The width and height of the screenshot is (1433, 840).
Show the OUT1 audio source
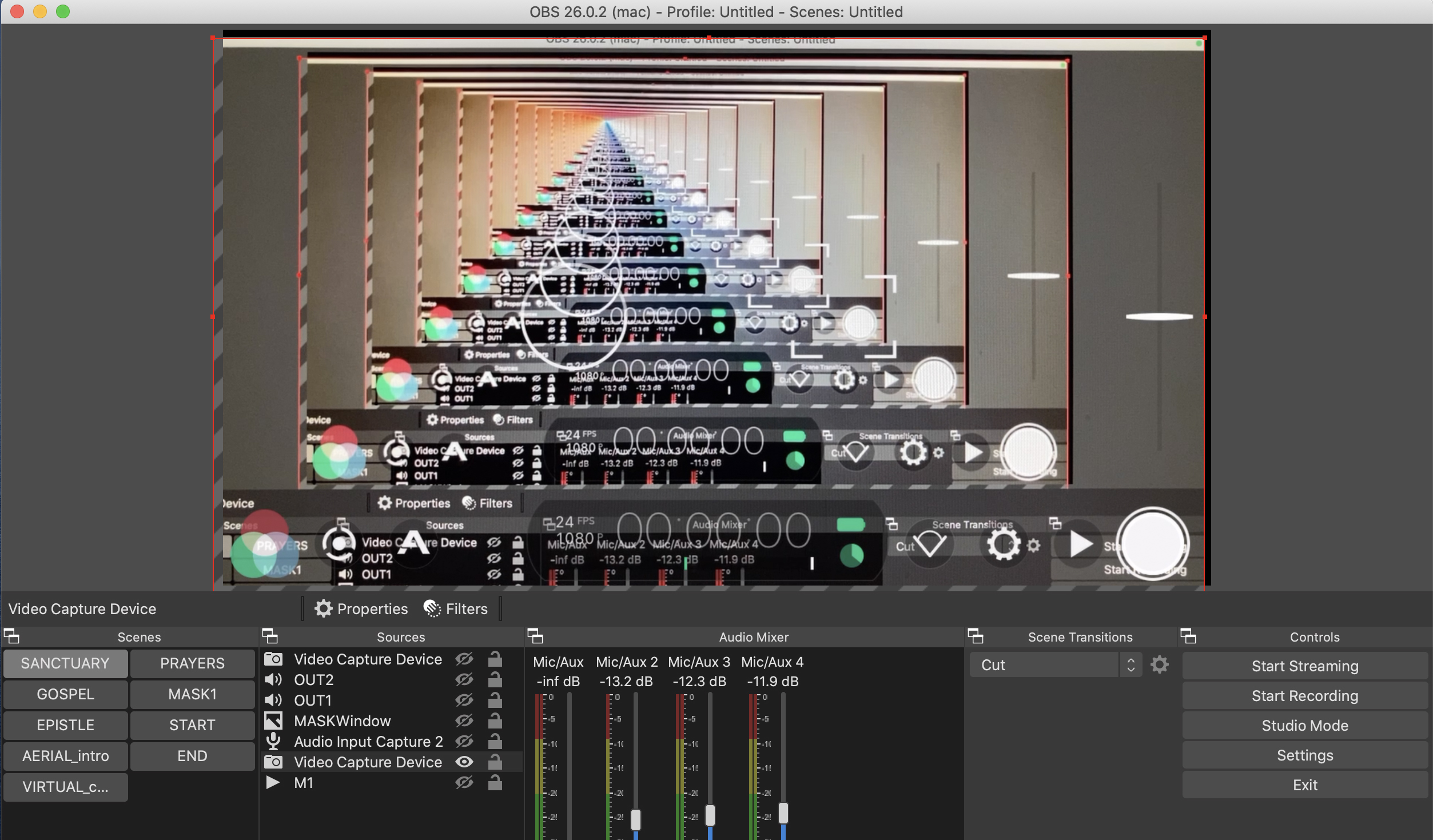[464, 700]
